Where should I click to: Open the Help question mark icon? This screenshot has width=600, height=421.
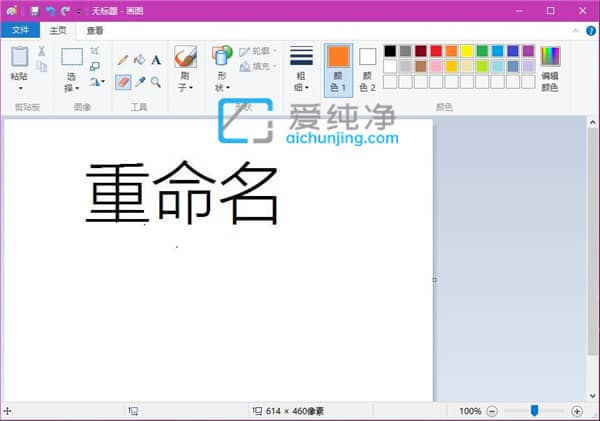point(591,31)
